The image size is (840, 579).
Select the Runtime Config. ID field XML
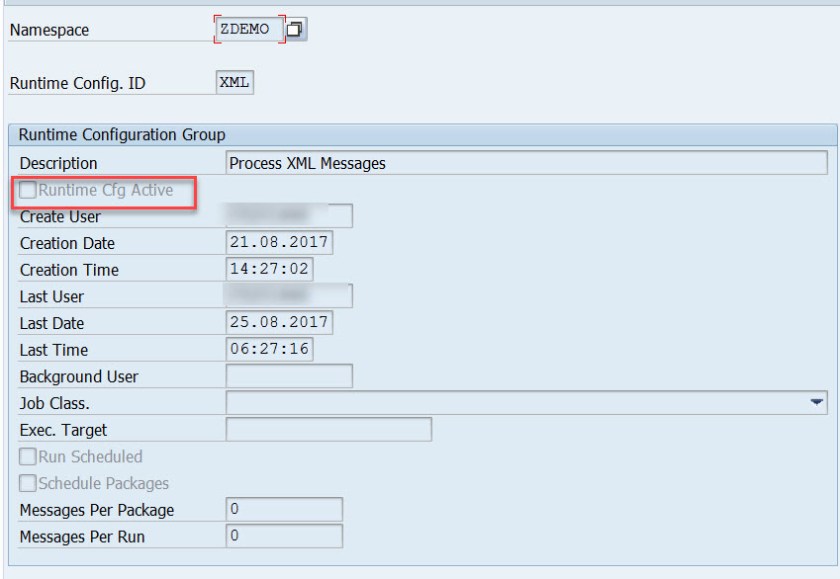[x=235, y=82]
